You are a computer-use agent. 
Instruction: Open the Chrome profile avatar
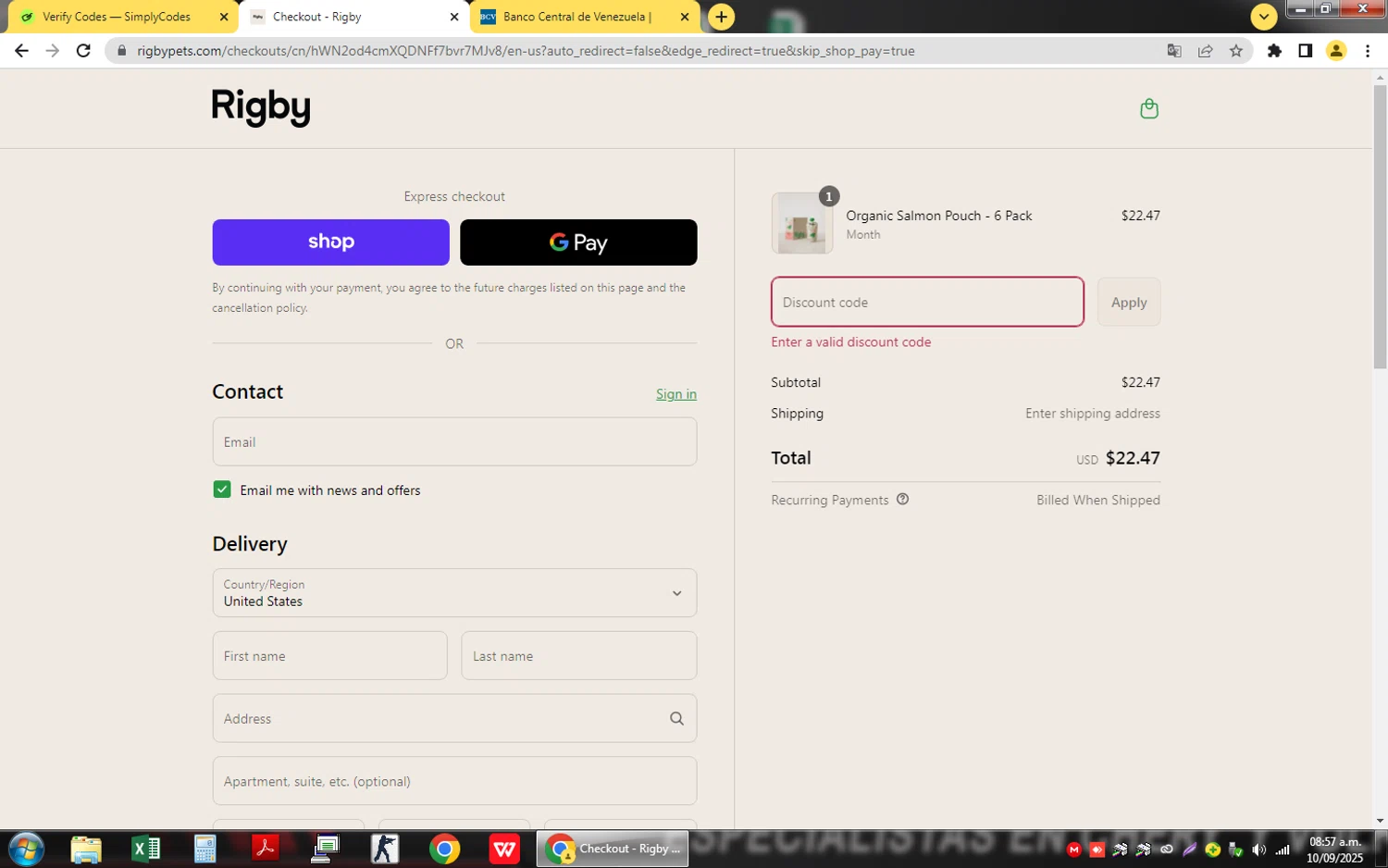pyautogui.click(x=1335, y=51)
